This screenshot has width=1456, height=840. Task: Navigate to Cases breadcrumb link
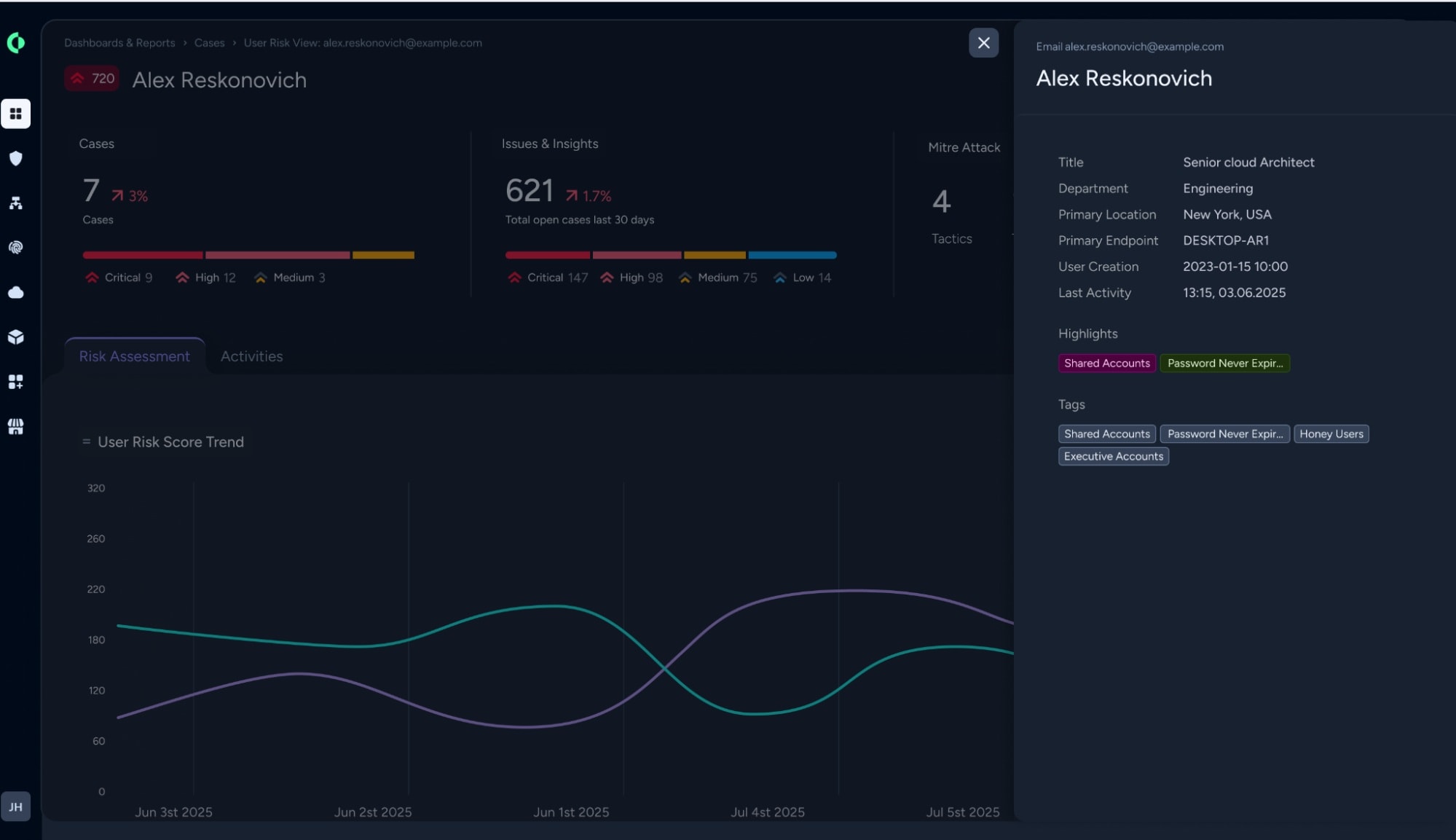(210, 43)
